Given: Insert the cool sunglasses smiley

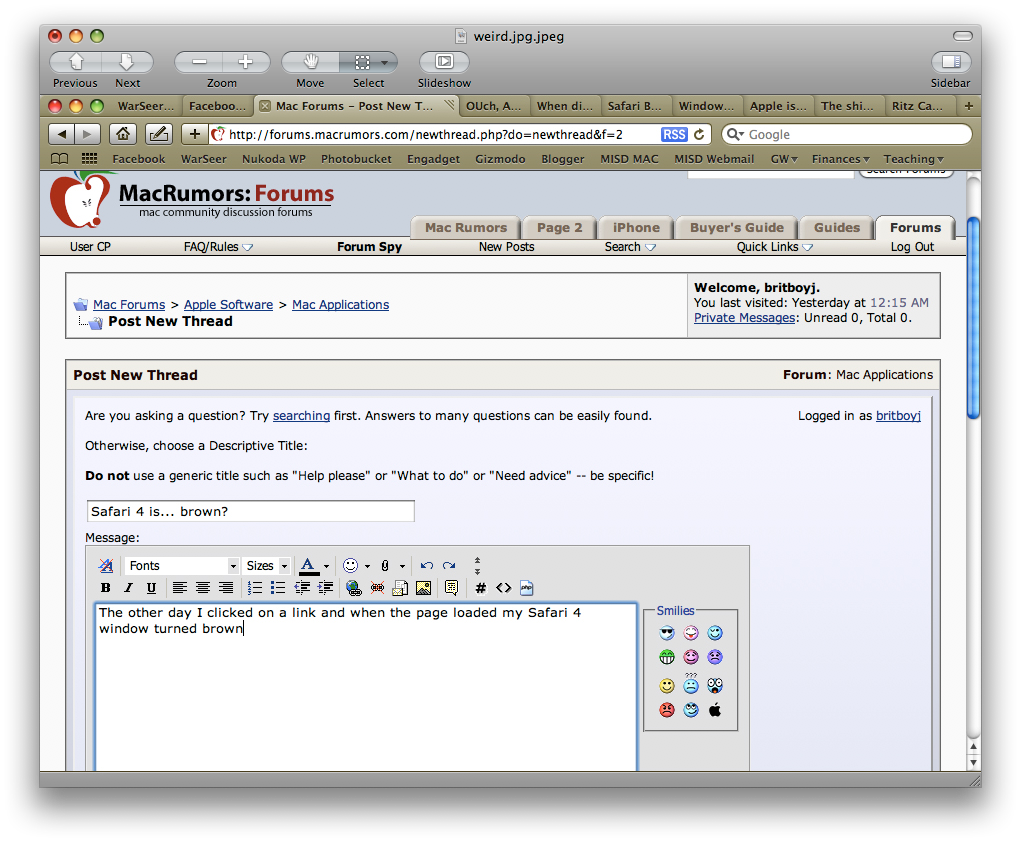Looking at the screenshot, I should (667, 633).
